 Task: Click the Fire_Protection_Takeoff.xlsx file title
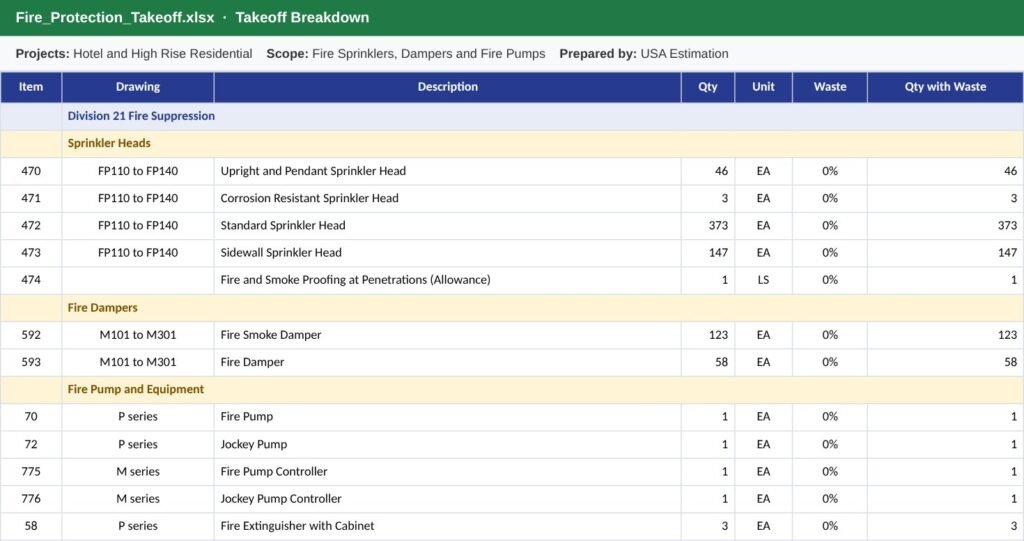coord(115,18)
